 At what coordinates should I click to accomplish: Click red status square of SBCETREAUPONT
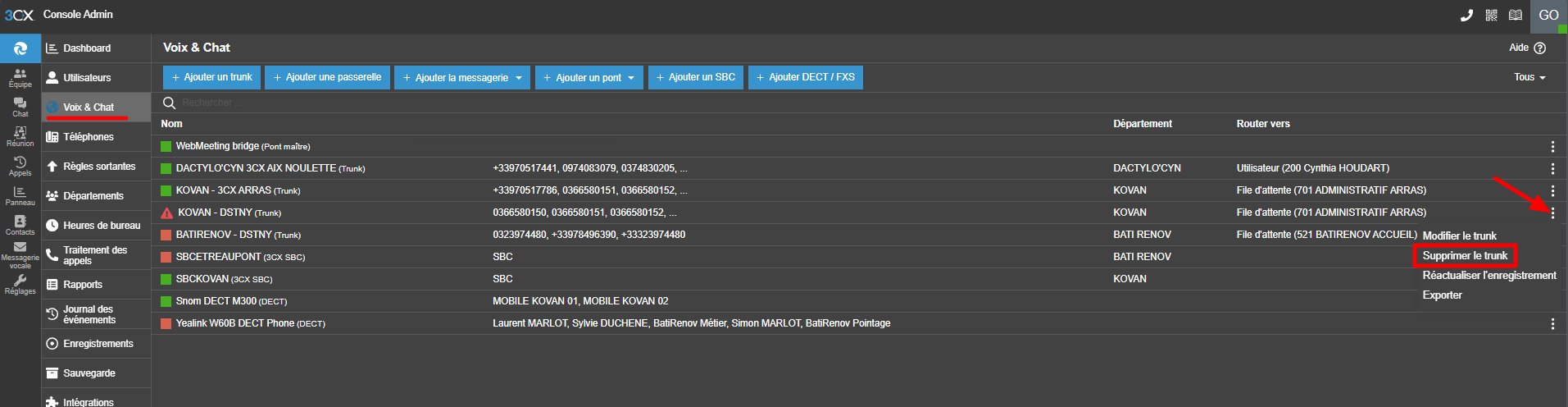166,257
